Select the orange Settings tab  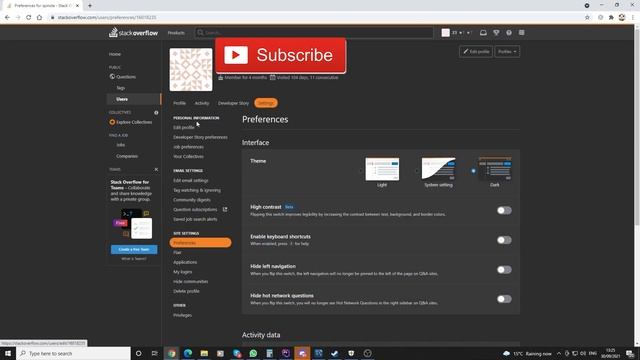point(266,103)
